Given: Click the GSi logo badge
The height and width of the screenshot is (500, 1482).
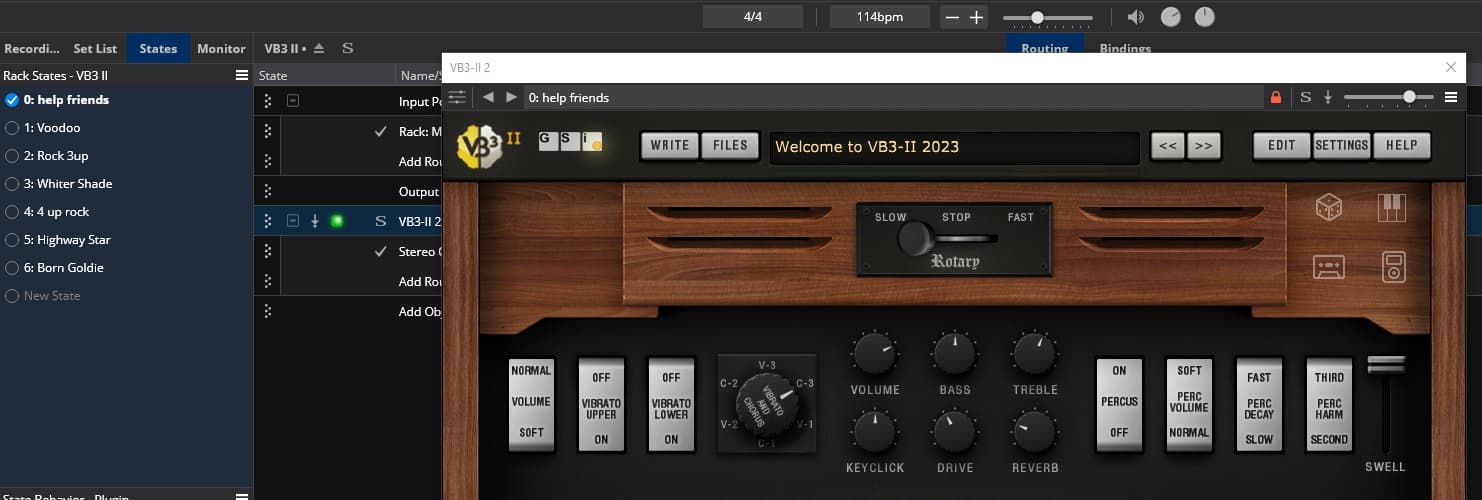Looking at the screenshot, I should click(571, 141).
